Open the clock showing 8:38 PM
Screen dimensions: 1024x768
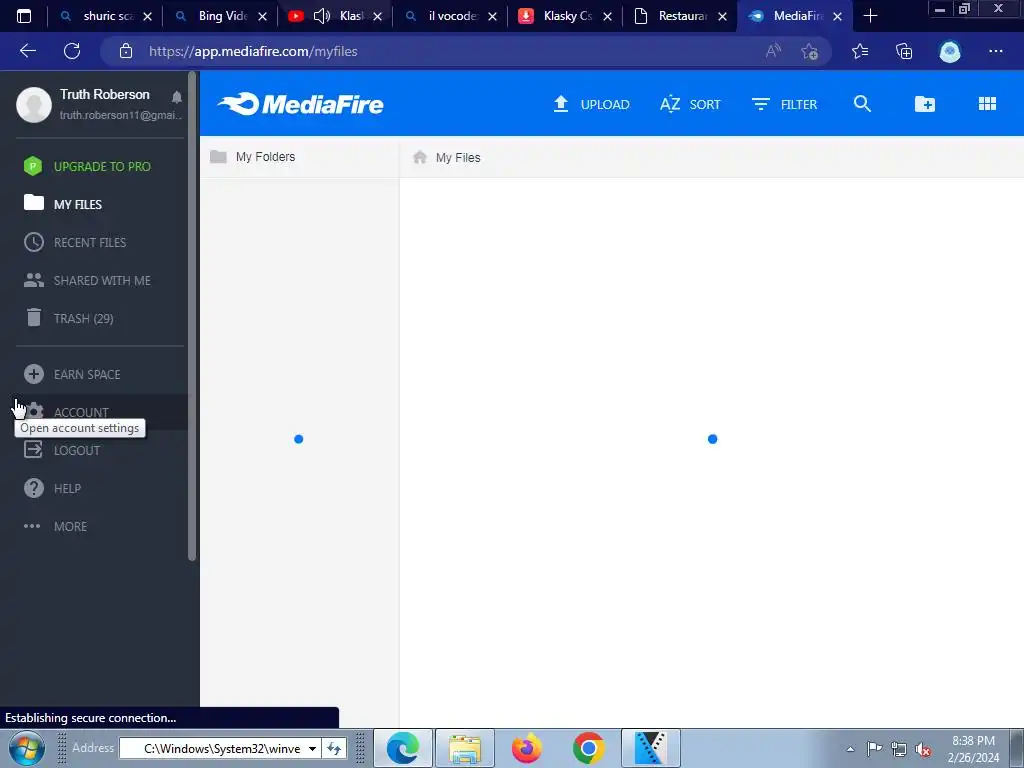(x=973, y=748)
